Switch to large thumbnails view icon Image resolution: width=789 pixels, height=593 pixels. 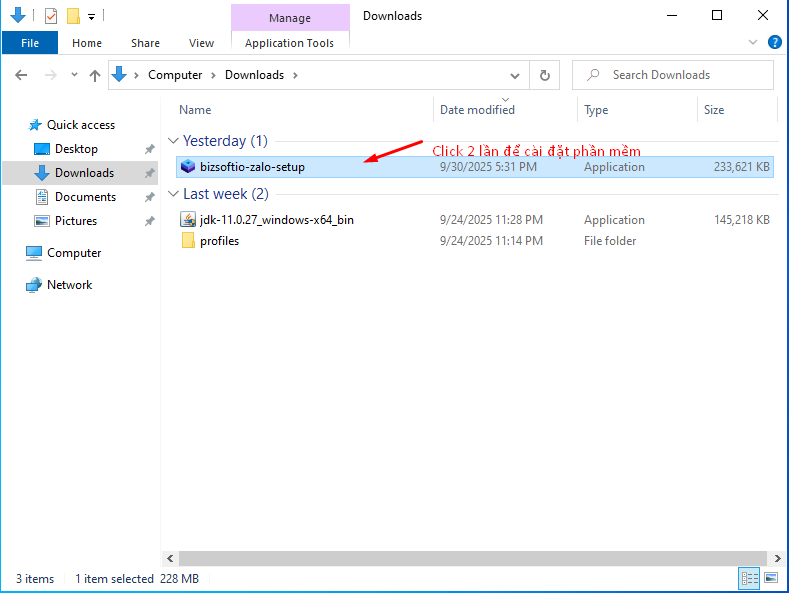(771, 578)
